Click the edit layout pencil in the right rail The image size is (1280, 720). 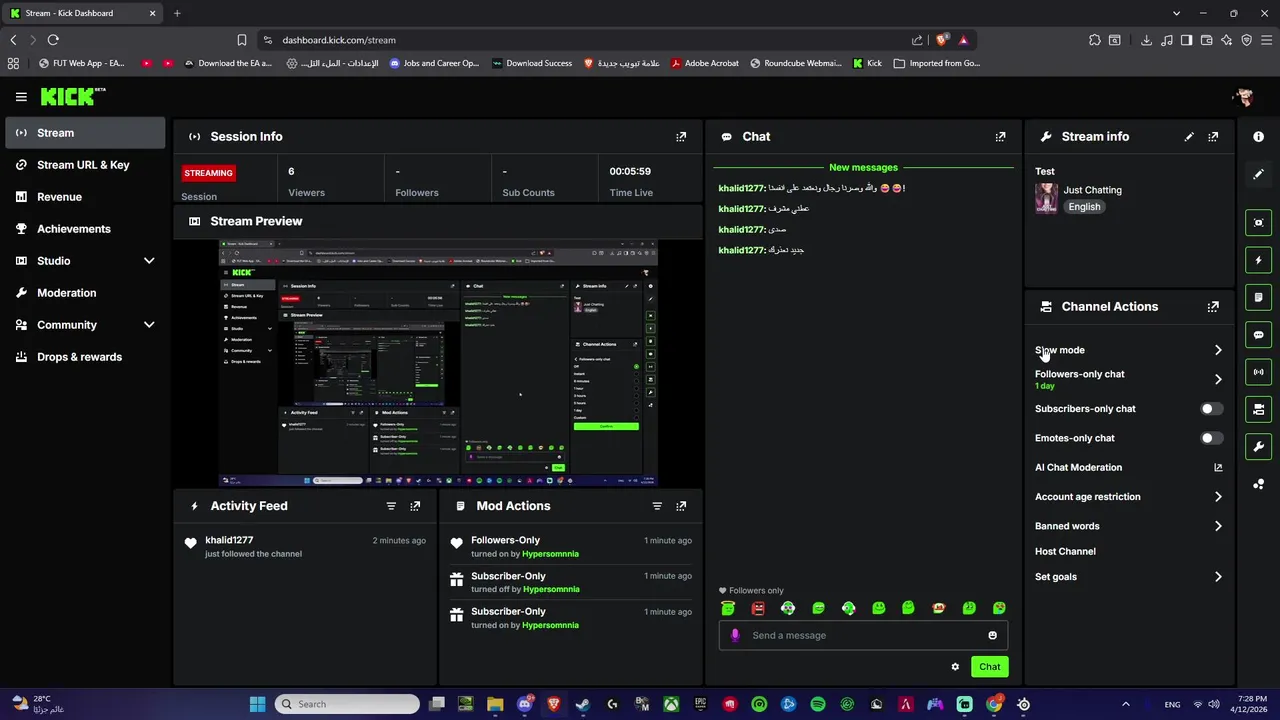pyautogui.click(x=1258, y=174)
